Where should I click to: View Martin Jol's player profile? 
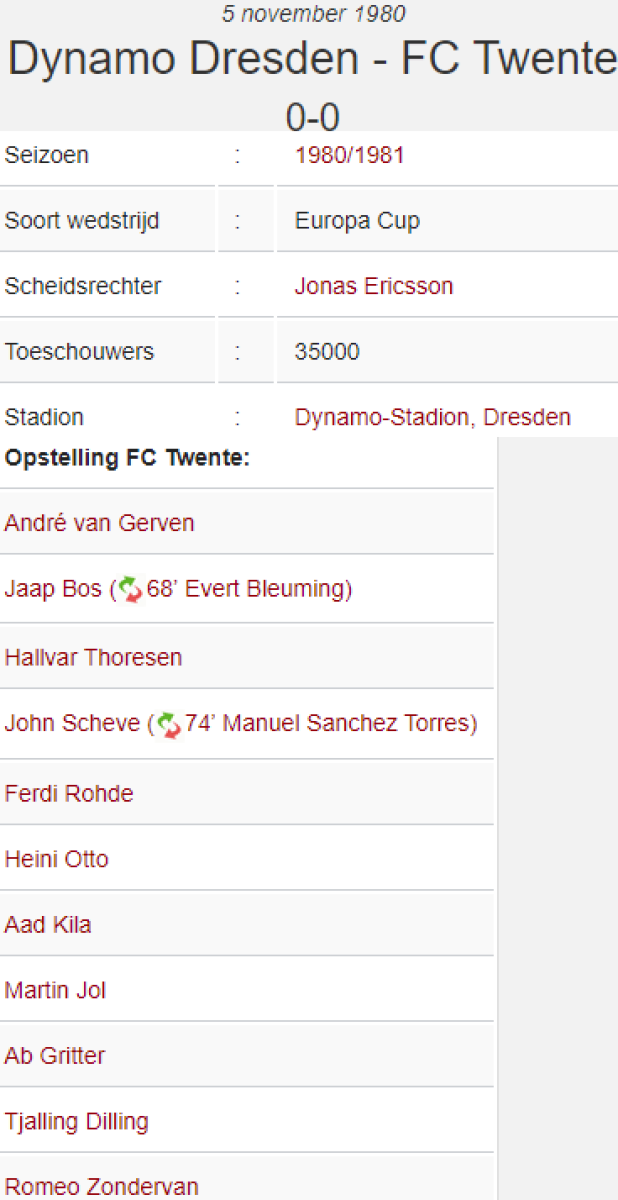point(55,991)
